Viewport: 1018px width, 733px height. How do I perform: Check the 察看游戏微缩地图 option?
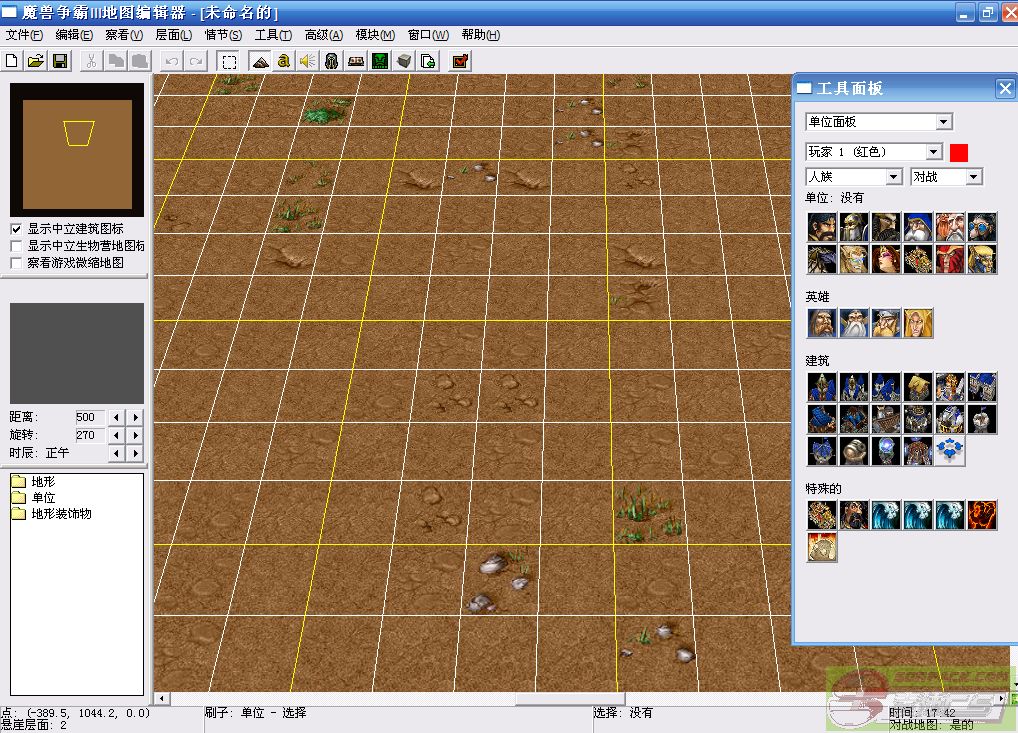(x=16, y=263)
